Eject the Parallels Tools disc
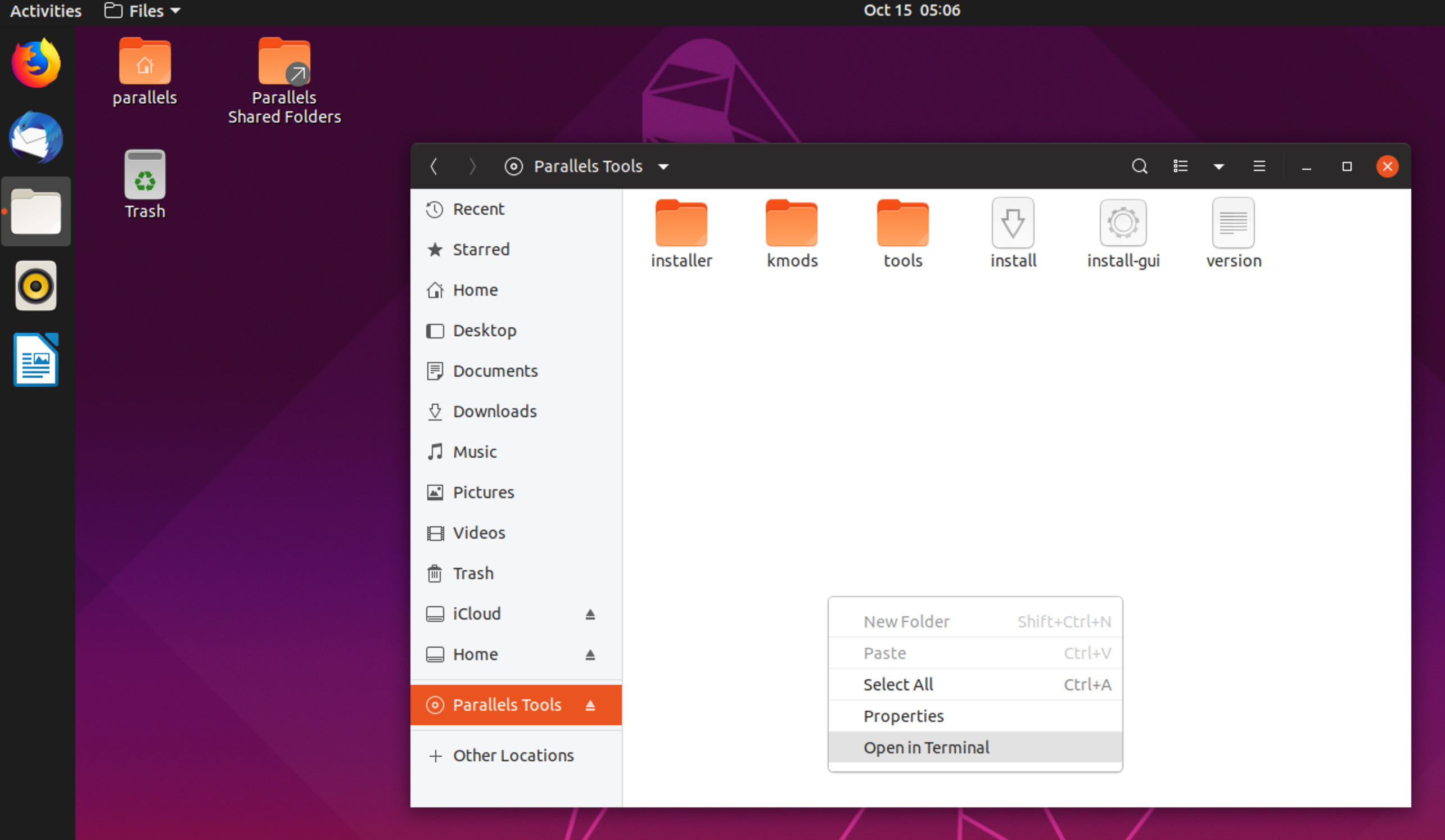Image resolution: width=1445 pixels, height=840 pixels. point(590,704)
